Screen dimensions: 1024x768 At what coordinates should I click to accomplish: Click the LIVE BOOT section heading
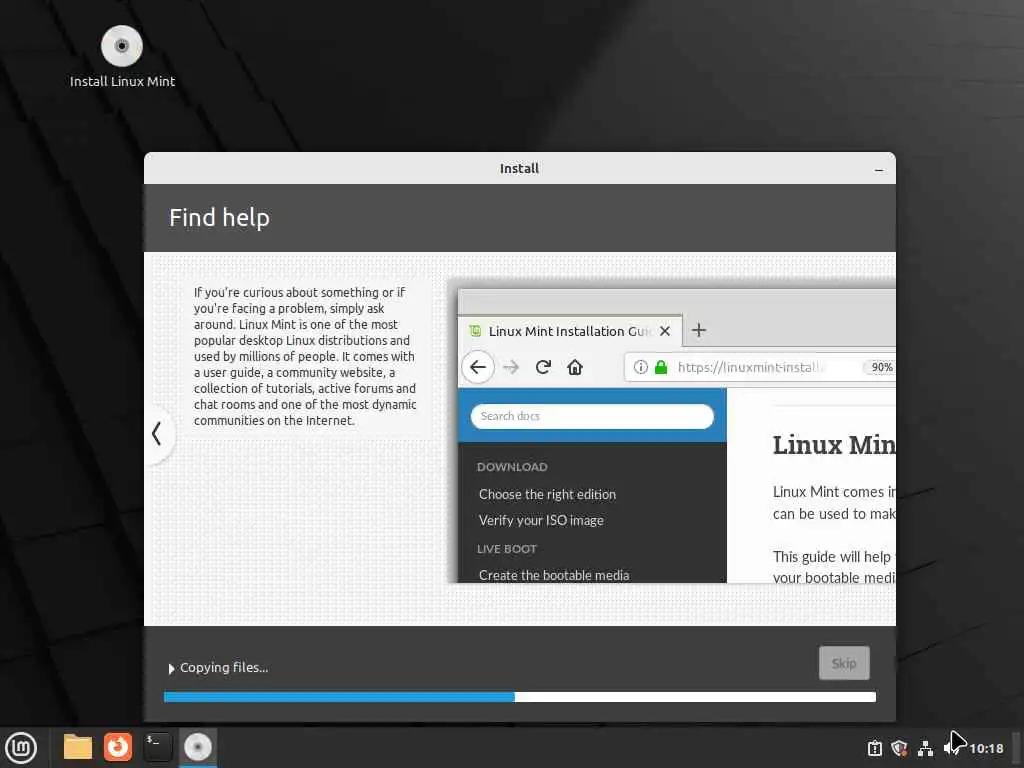[507, 549]
